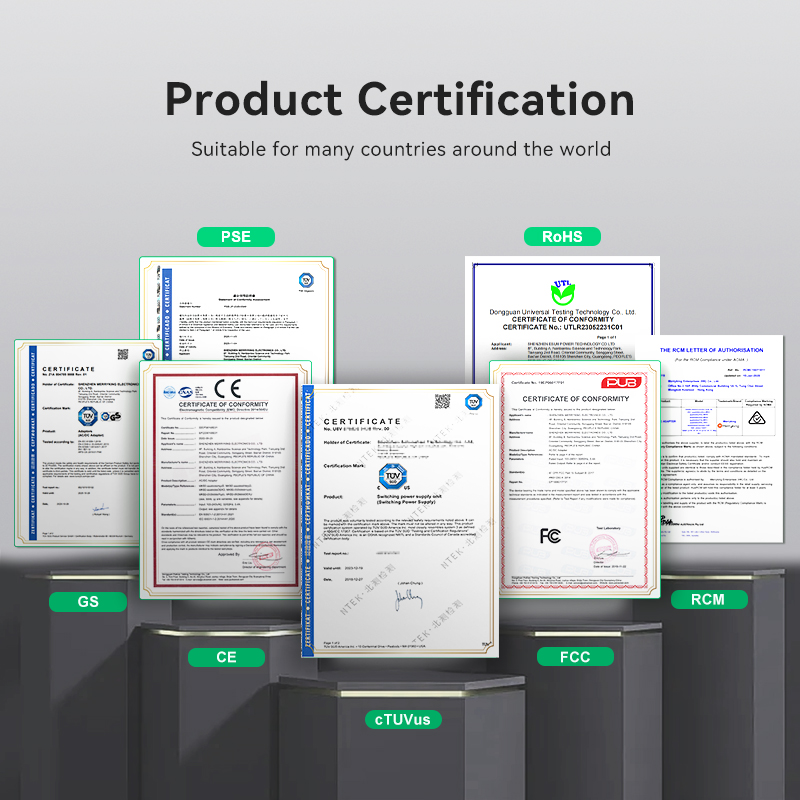Viewport: 800px width, 800px height.
Task: Open the RCM letter of authorisation
Action: pos(722,439)
